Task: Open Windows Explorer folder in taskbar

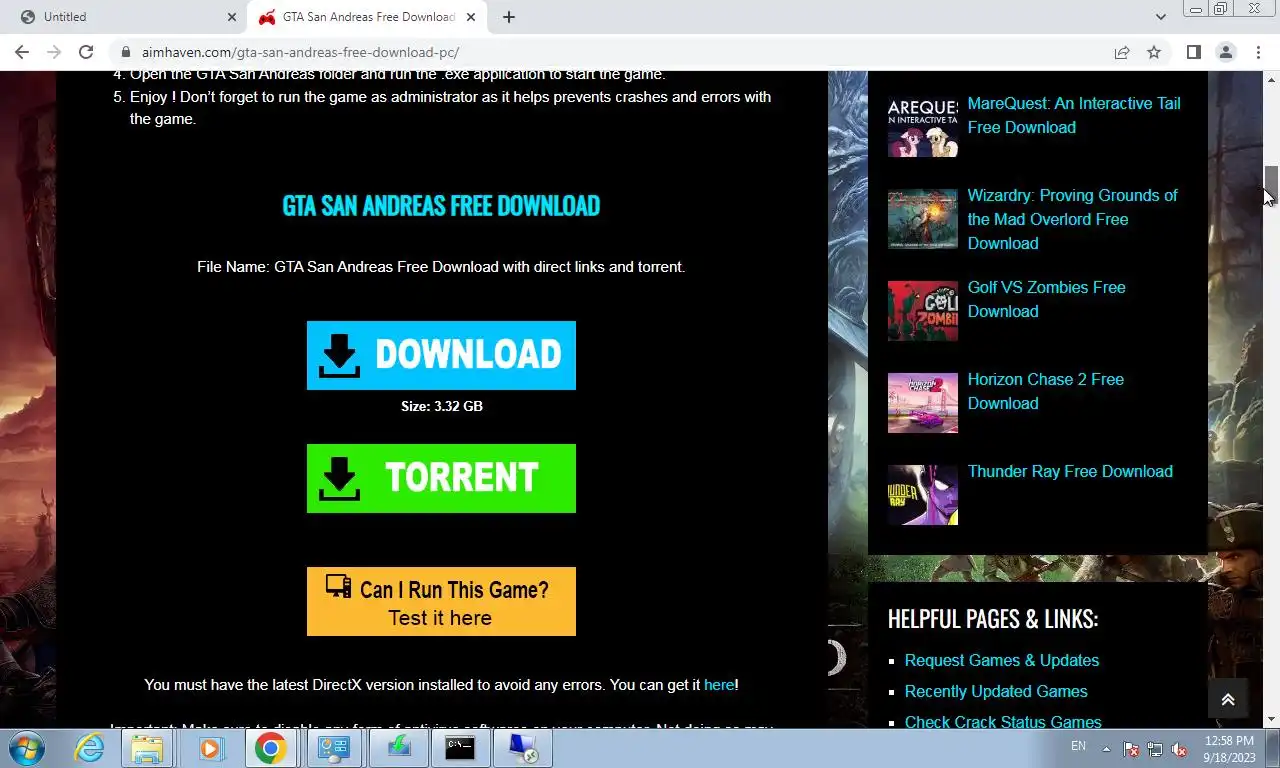Action: click(x=148, y=748)
